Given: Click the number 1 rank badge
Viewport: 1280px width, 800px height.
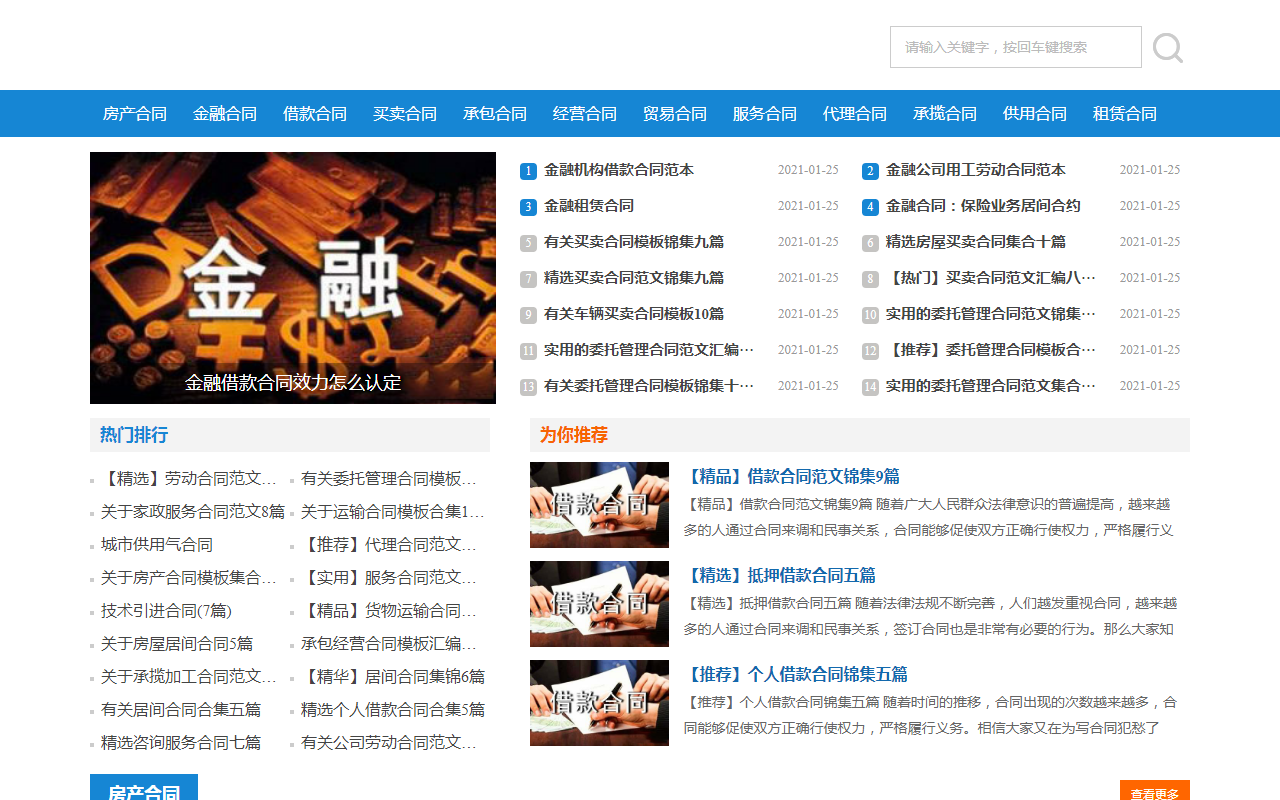Looking at the screenshot, I should (529, 171).
